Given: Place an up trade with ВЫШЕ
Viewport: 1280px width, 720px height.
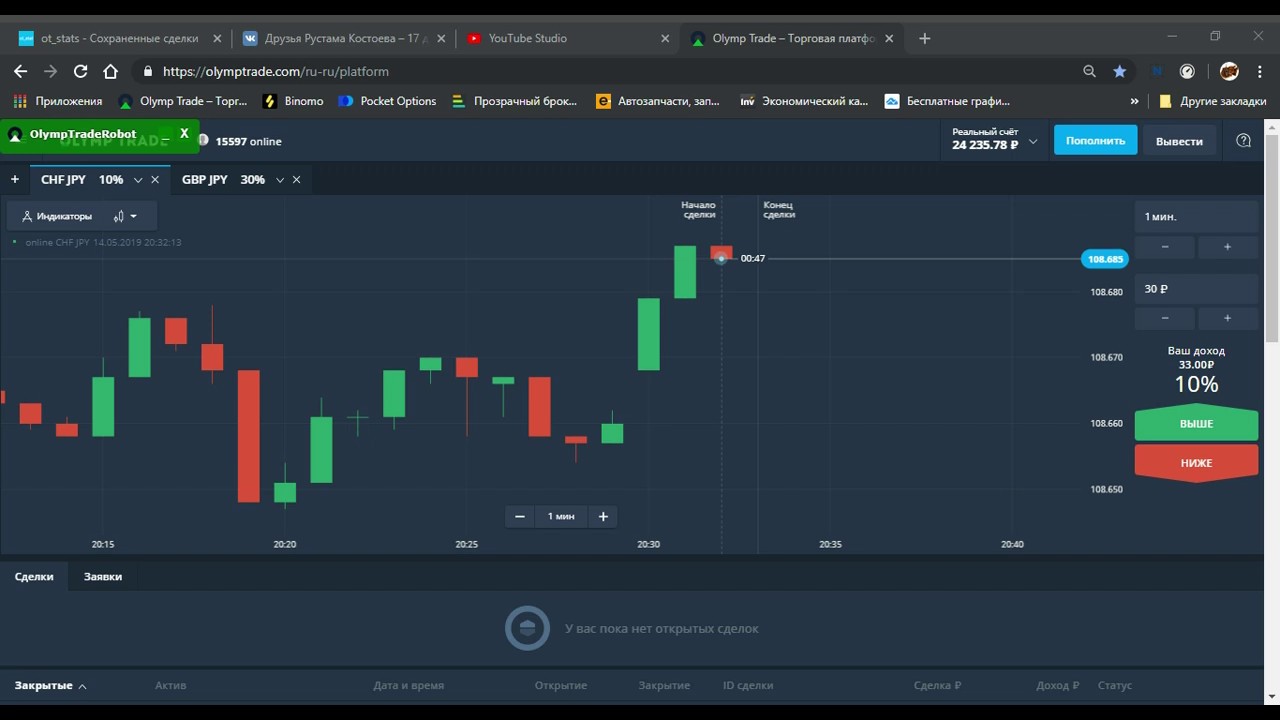Looking at the screenshot, I should coord(1196,424).
